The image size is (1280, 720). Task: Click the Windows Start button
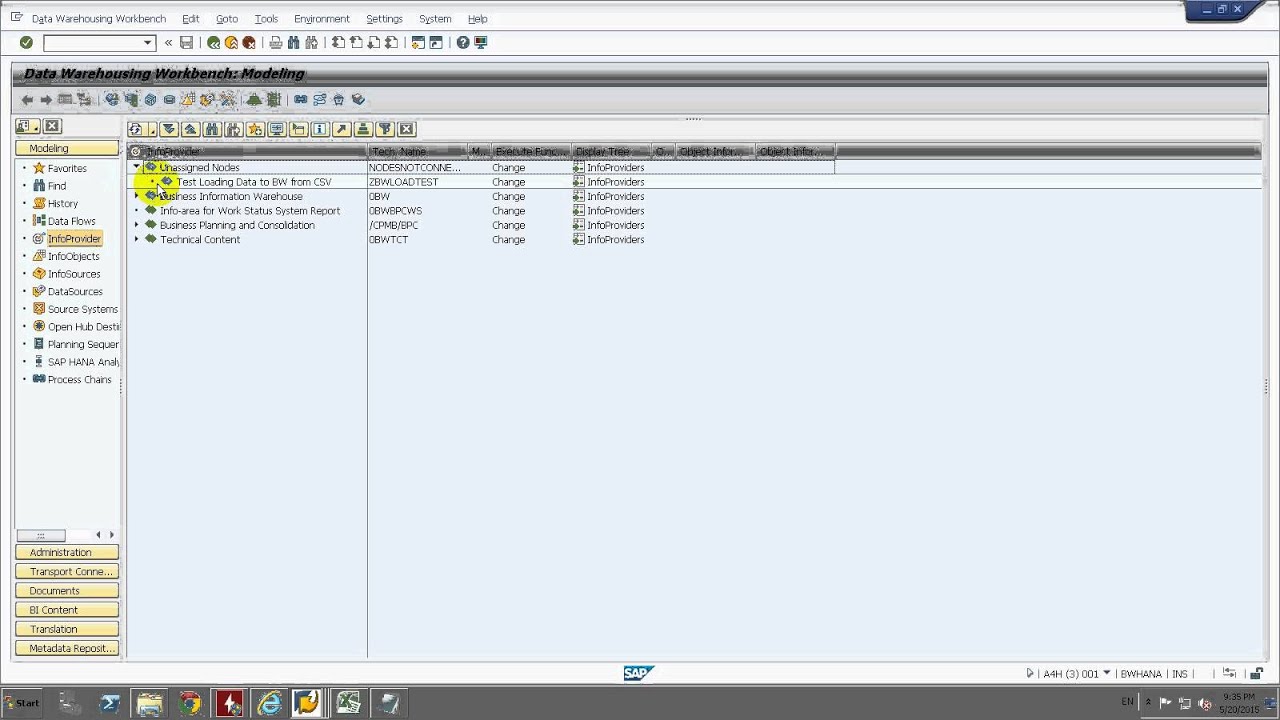coord(21,703)
